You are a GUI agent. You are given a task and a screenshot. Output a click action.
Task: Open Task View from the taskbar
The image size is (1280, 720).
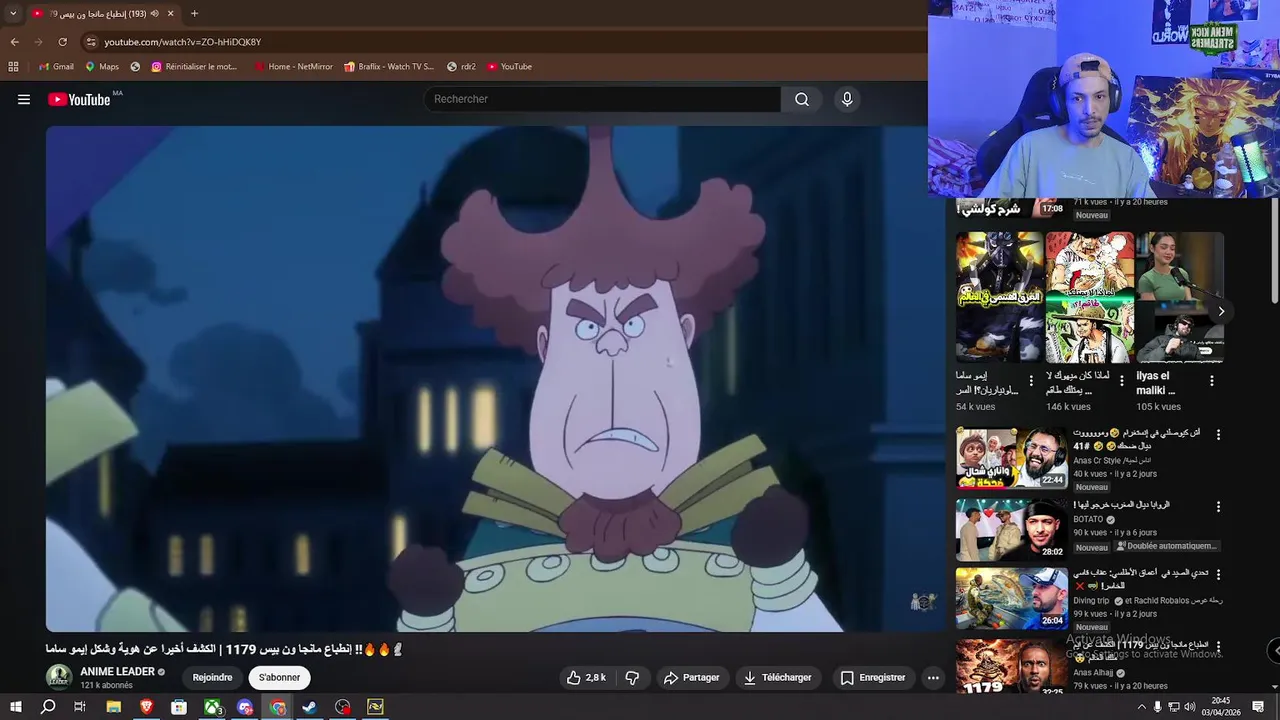pyautogui.click(x=80, y=707)
